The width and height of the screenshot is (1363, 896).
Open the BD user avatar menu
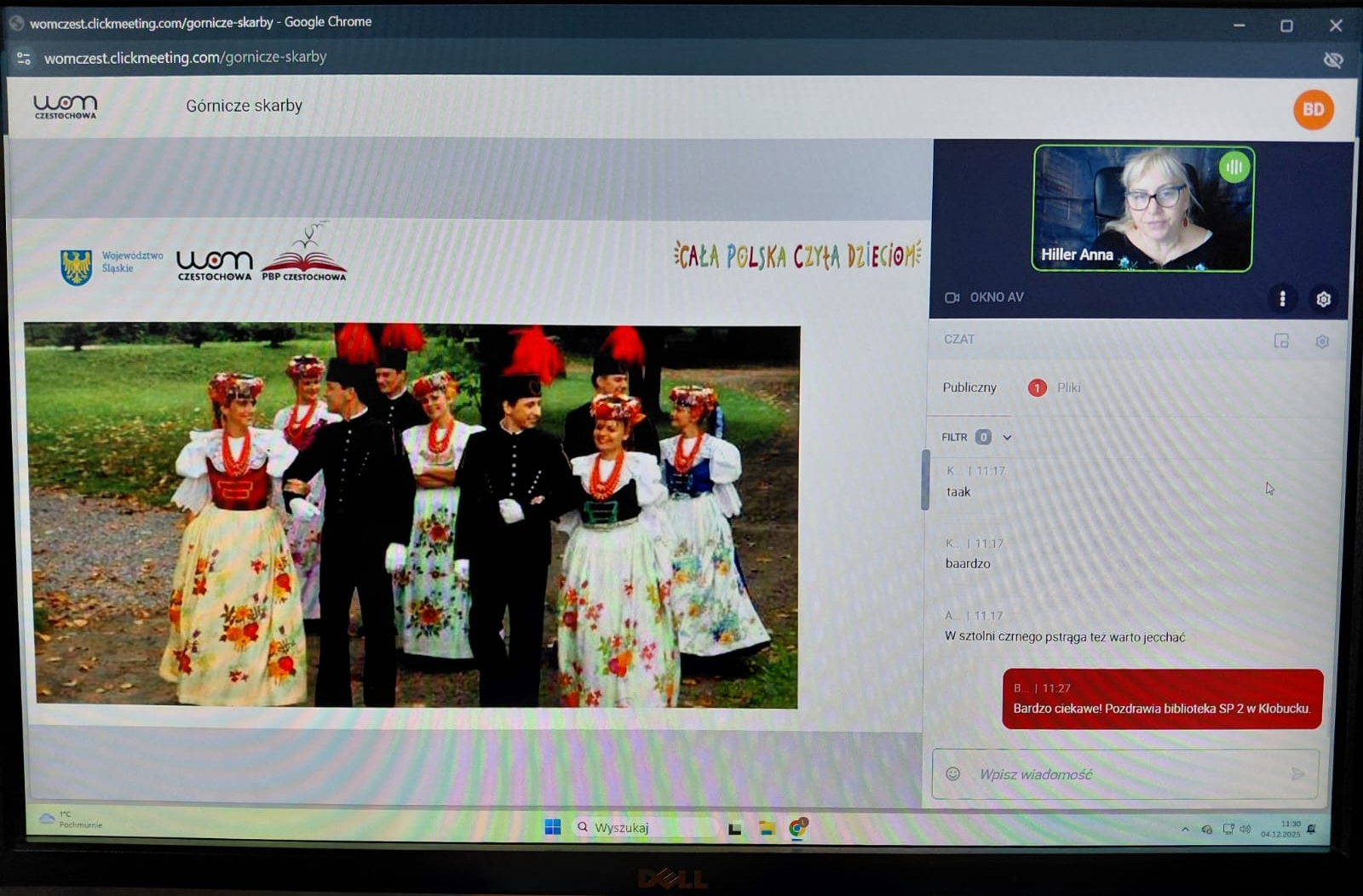[1313, 110]
